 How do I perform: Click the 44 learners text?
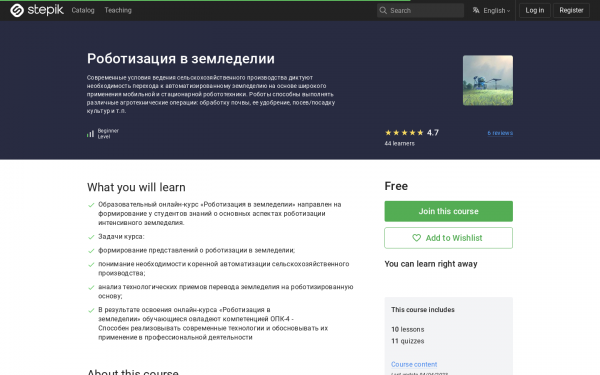[399, 143]
